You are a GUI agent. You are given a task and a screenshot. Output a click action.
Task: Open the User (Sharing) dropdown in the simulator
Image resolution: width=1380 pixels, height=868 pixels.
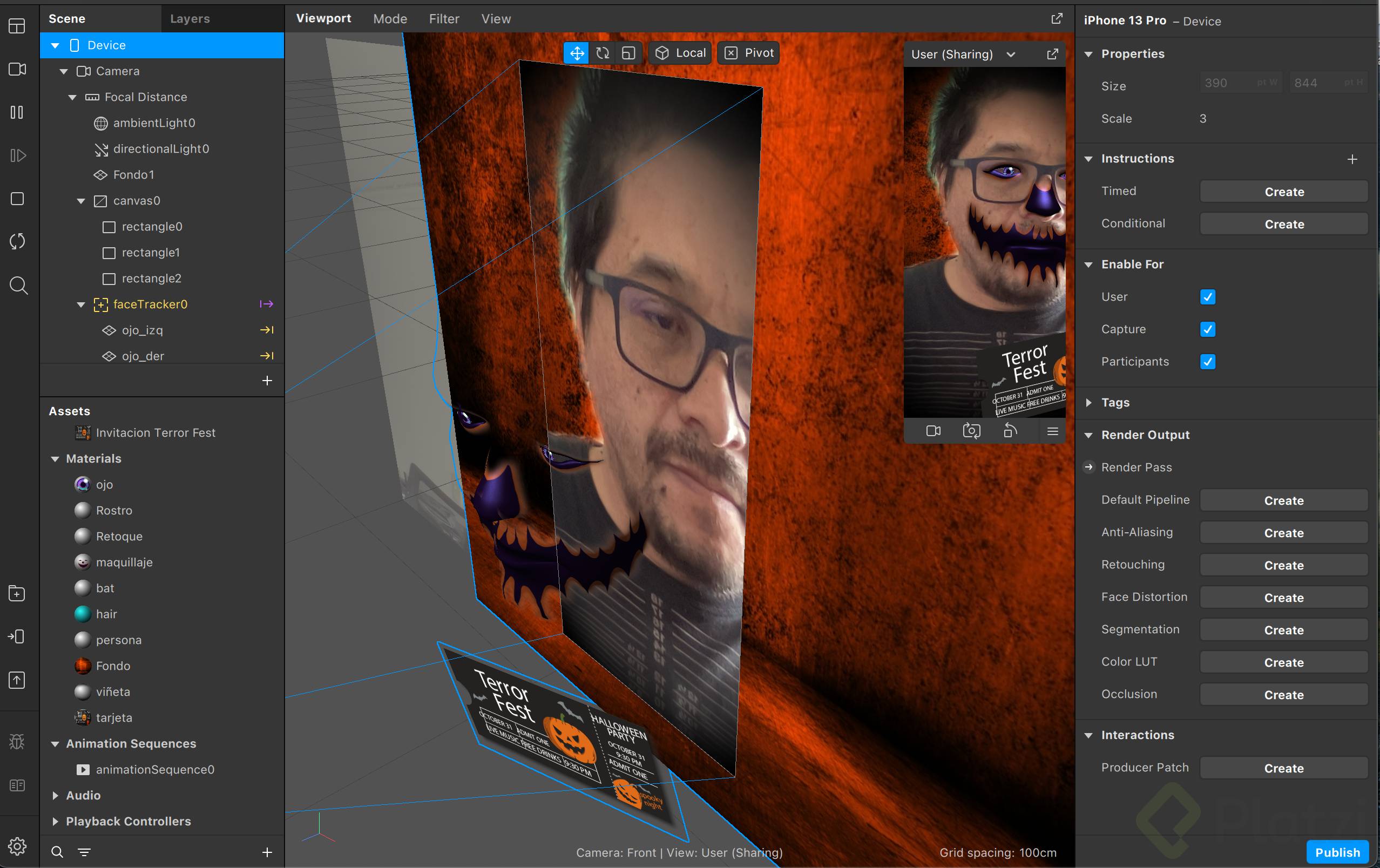click(x=1010, y=55)
